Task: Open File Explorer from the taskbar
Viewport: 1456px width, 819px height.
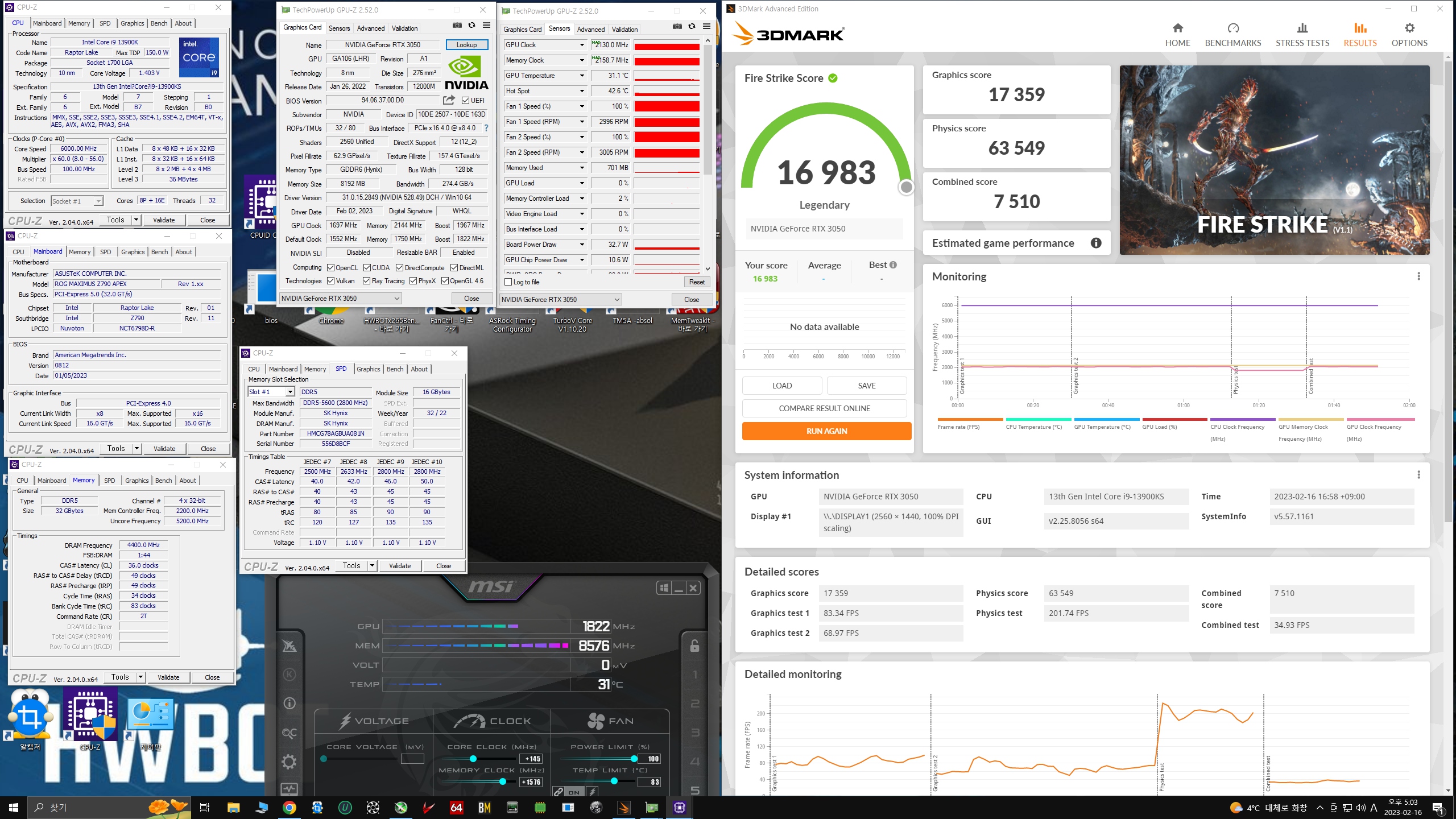Action: pyautogui.click(x=234, y=808)
